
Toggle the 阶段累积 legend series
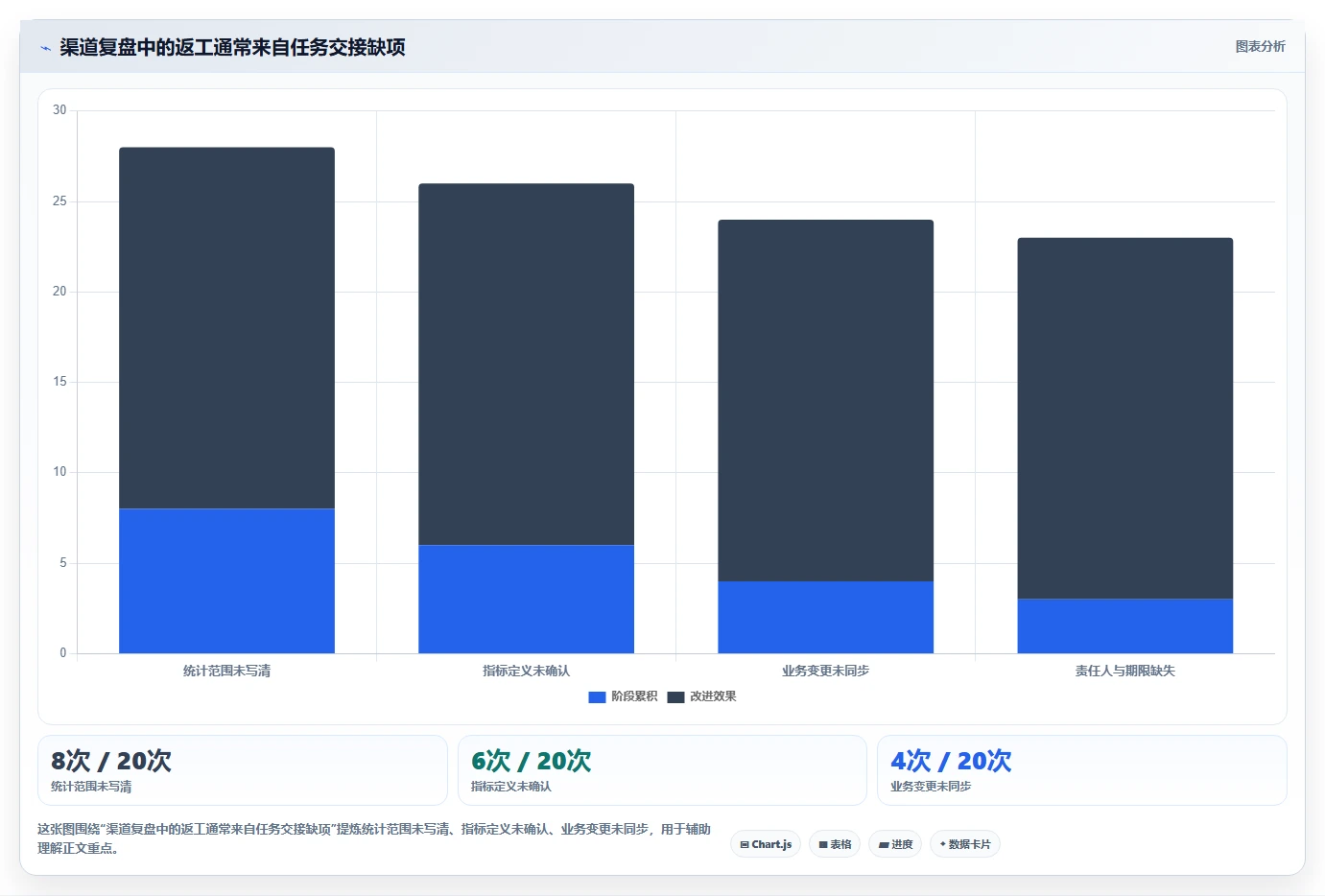point(623,696)
